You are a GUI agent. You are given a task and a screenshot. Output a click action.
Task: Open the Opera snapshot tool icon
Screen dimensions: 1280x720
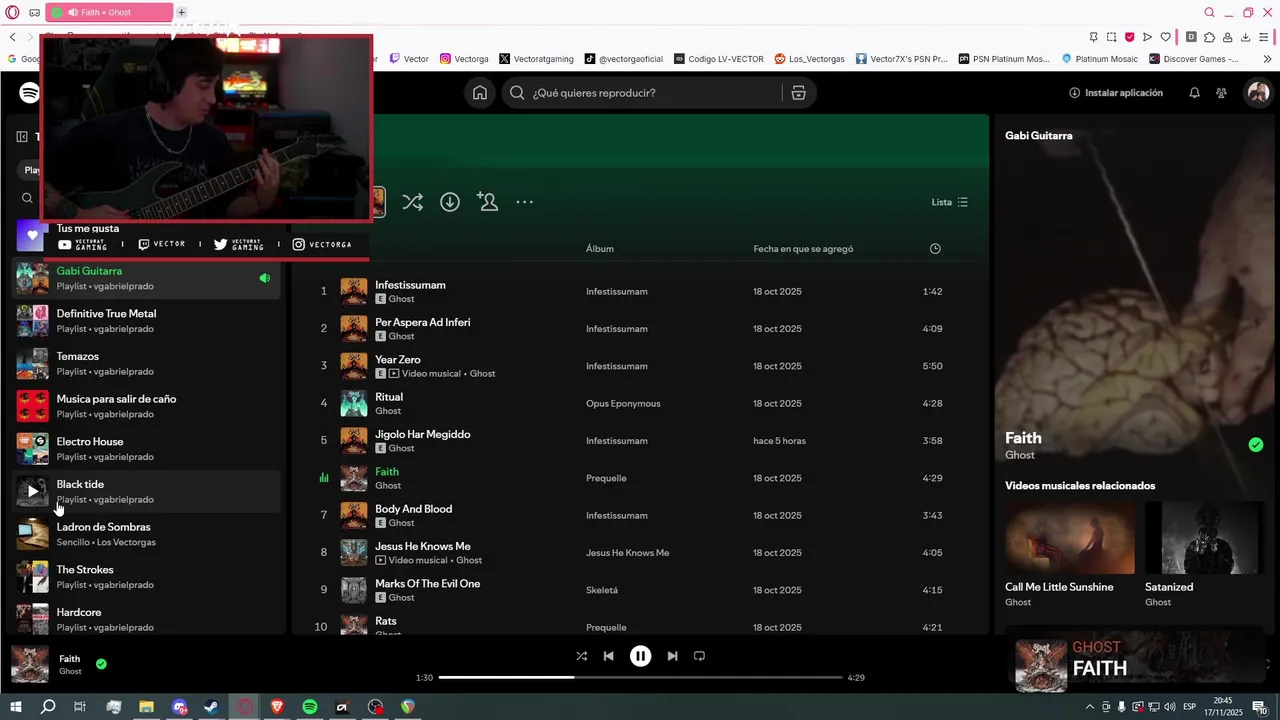click(1111, 37)
